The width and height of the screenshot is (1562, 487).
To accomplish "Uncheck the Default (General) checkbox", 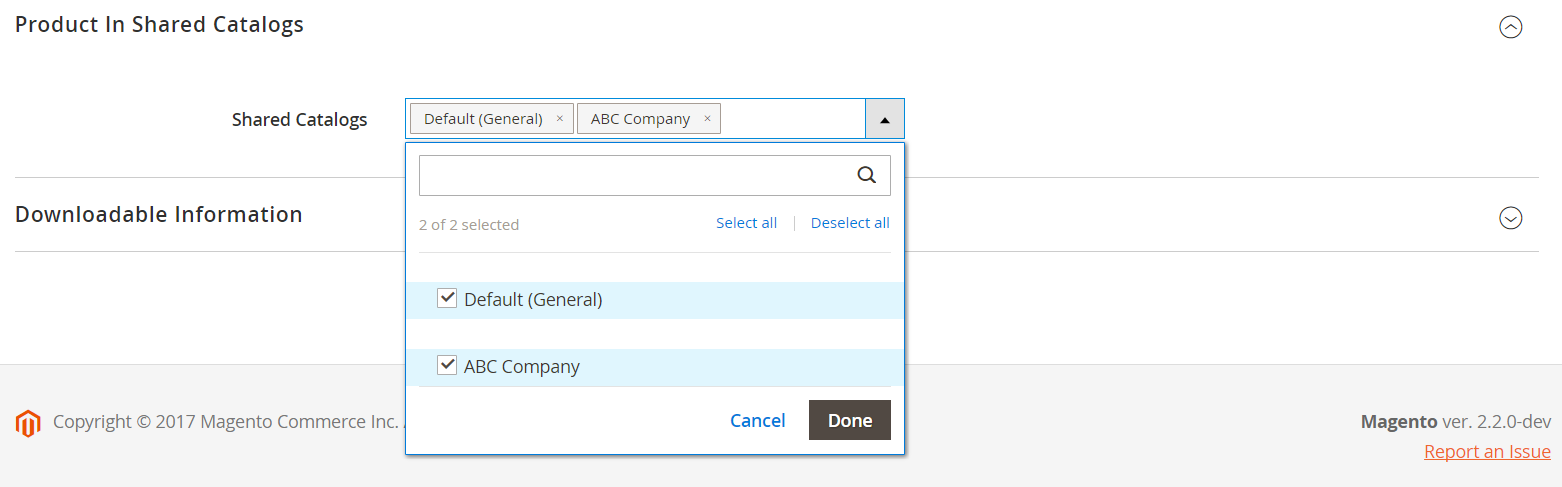I will (447, 298).
